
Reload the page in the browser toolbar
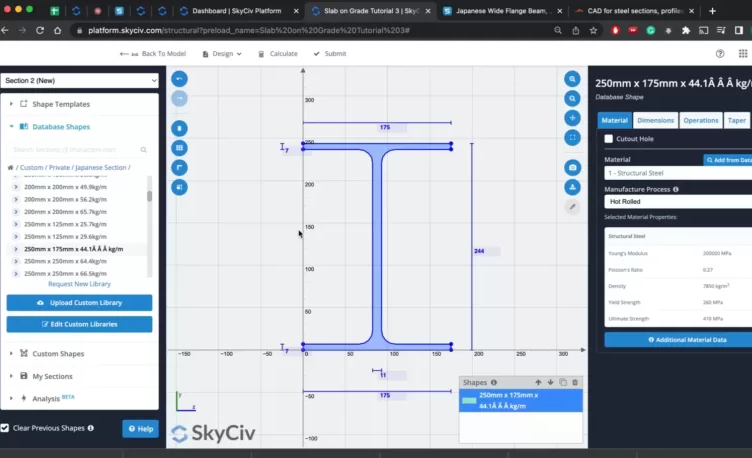point(40,30)
